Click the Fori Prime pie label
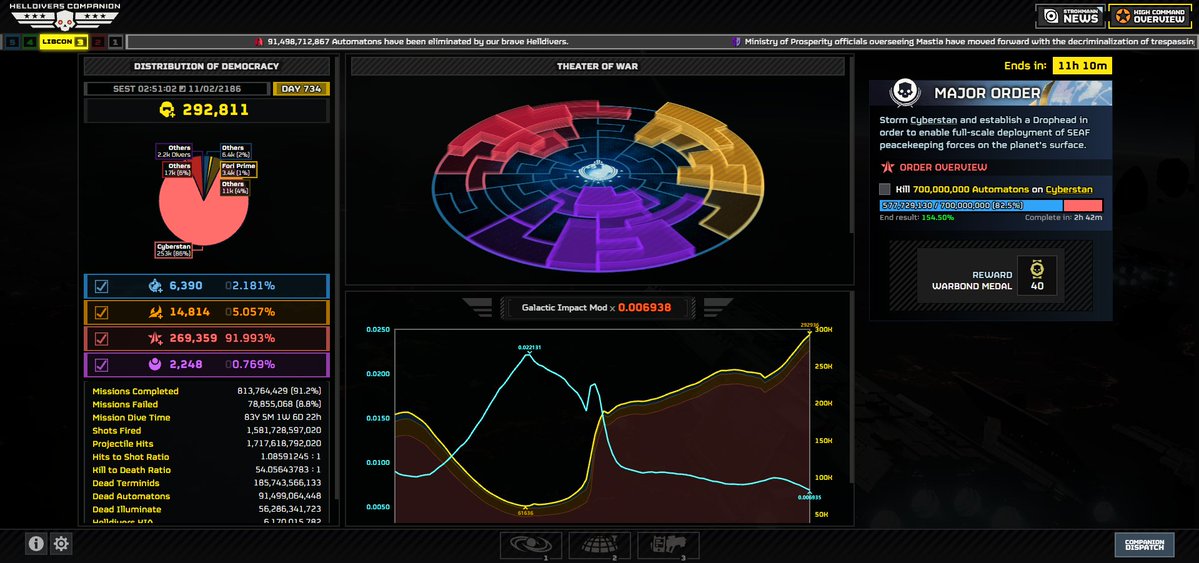The width and height of the screenshot is (1199, 563). tap(238, 170)
